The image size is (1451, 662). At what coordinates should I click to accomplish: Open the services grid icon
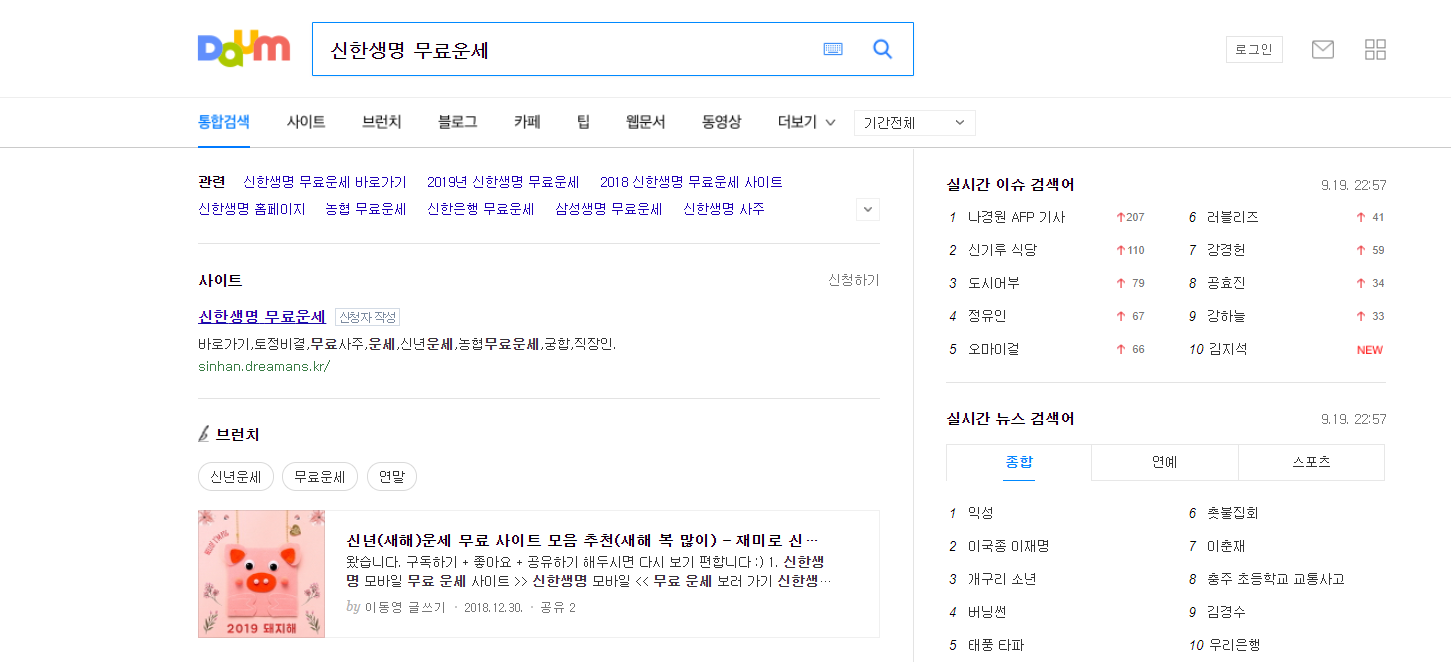1375,49
